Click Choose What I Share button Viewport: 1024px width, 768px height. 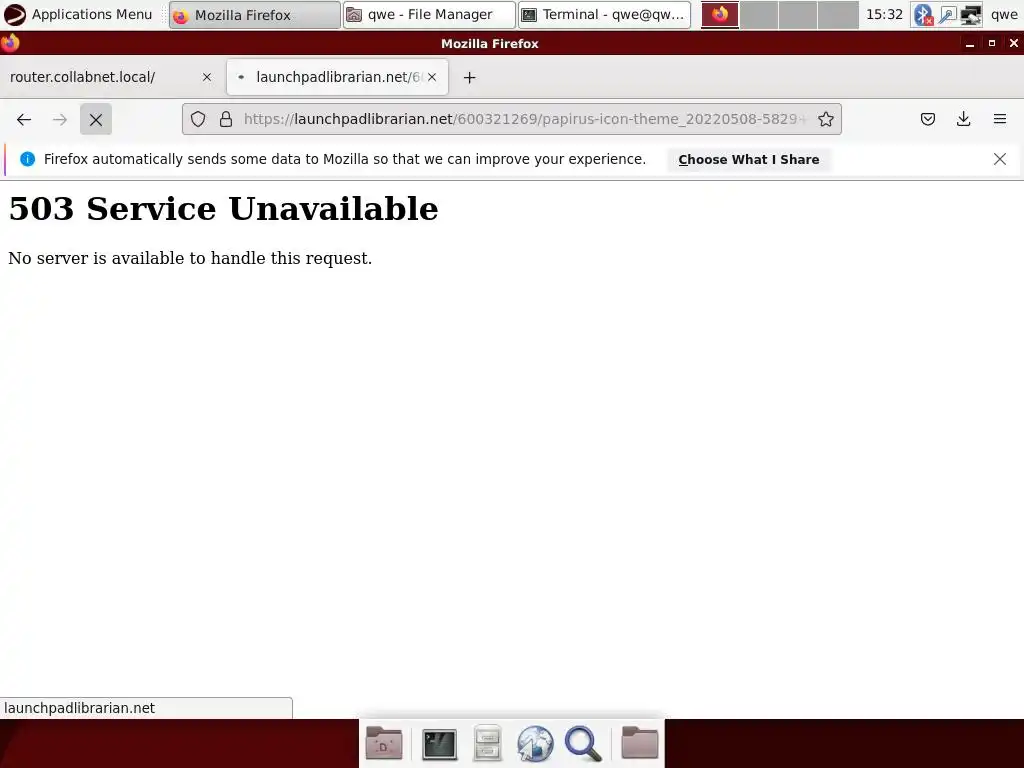[748, 160]
